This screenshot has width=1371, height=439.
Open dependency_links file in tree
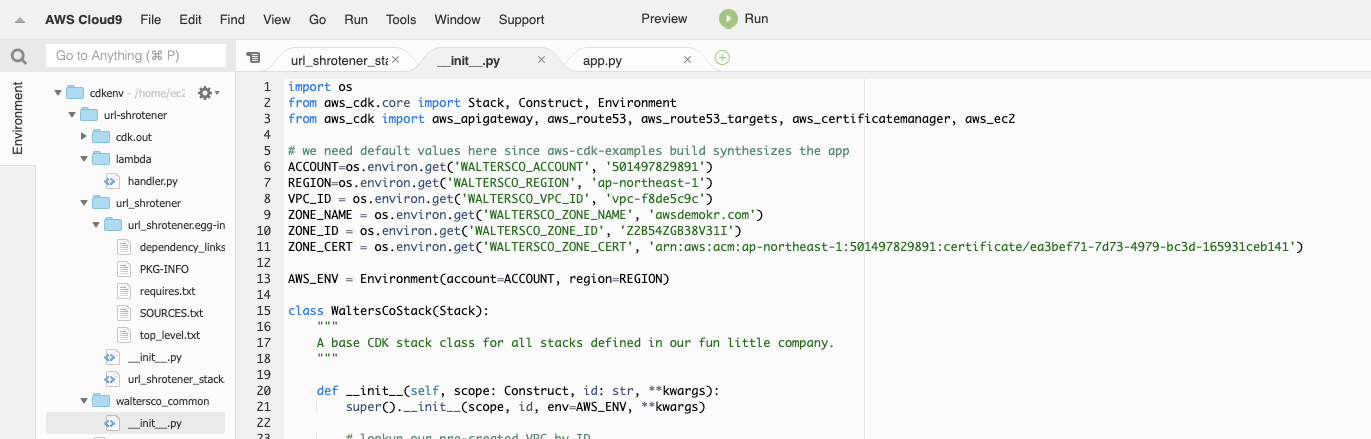click(x=182, y=247)
